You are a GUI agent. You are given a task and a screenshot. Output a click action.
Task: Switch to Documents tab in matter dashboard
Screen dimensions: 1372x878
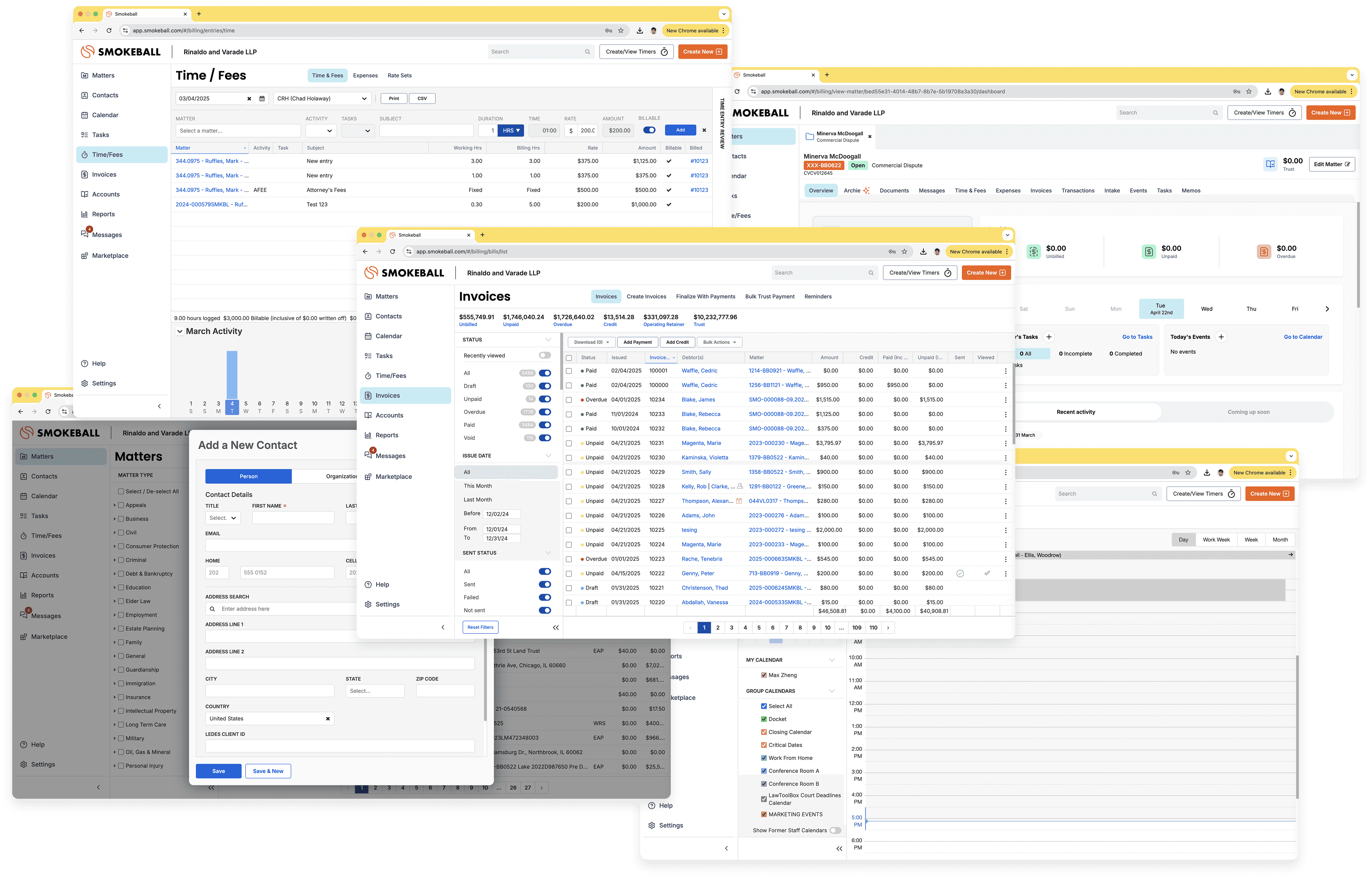click(894, 191)
